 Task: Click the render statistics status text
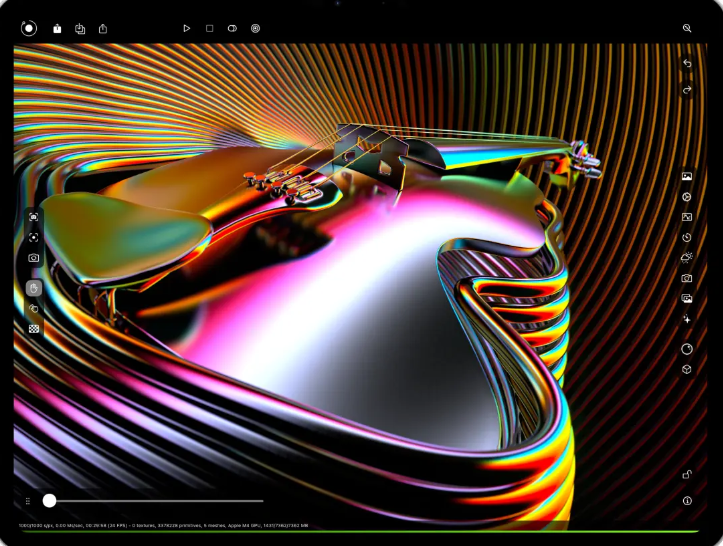tap(163, 525)
